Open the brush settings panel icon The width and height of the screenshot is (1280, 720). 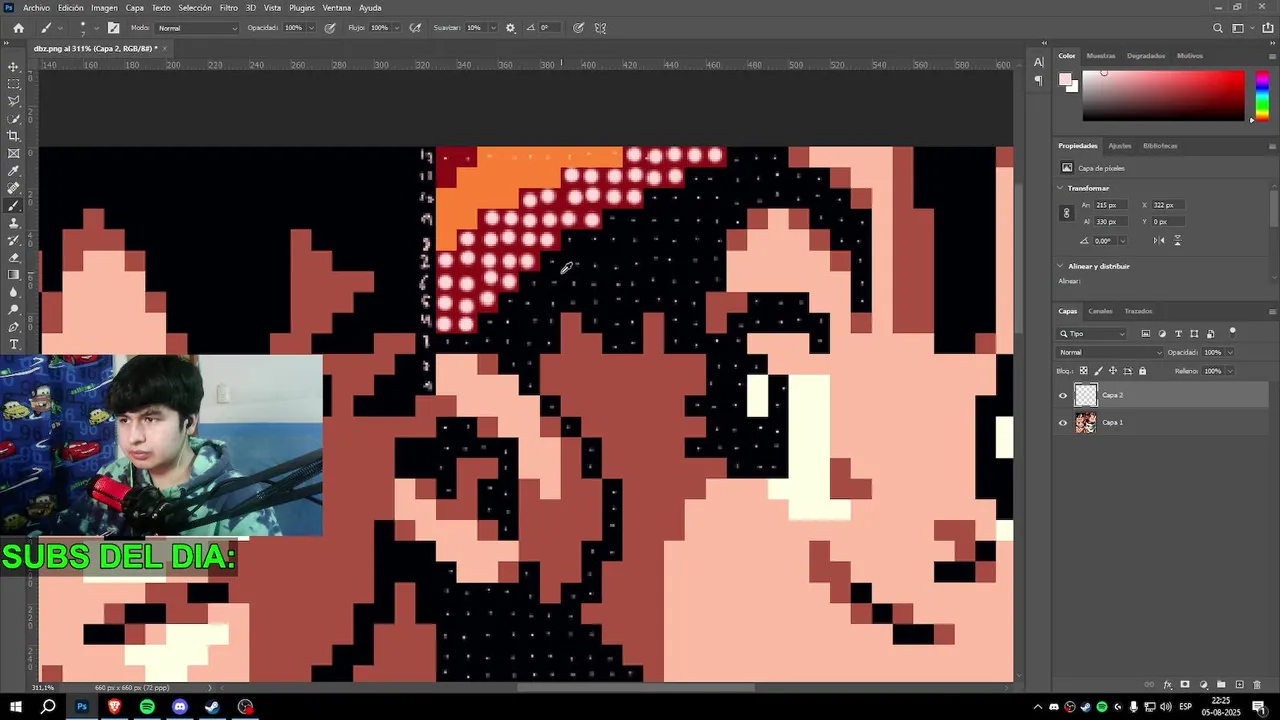click(113, 28)
